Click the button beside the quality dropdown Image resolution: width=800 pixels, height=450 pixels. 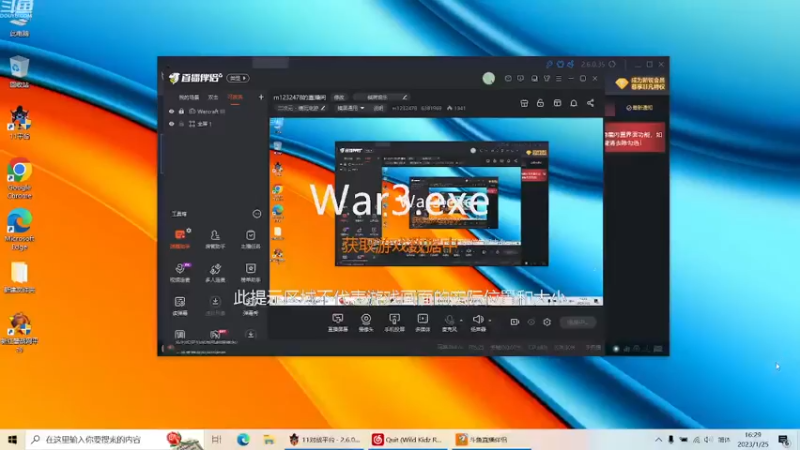[378, 108]
